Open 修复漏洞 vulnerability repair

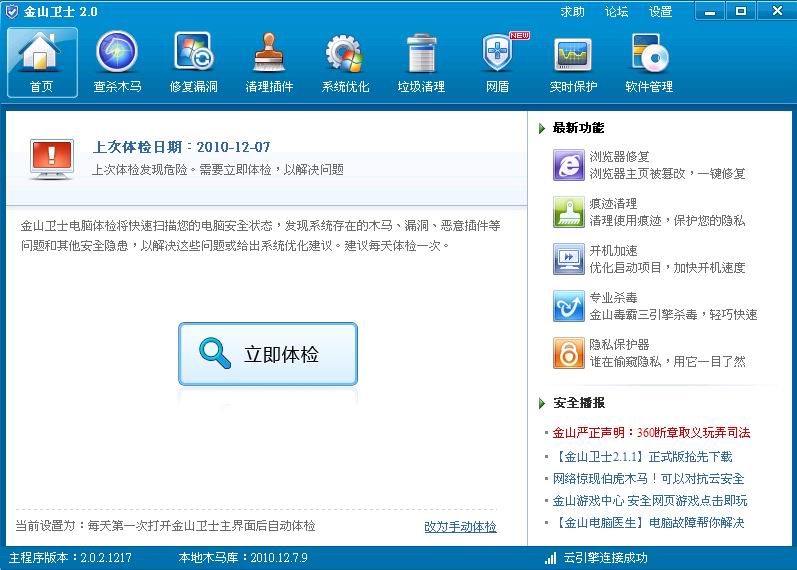194,63
